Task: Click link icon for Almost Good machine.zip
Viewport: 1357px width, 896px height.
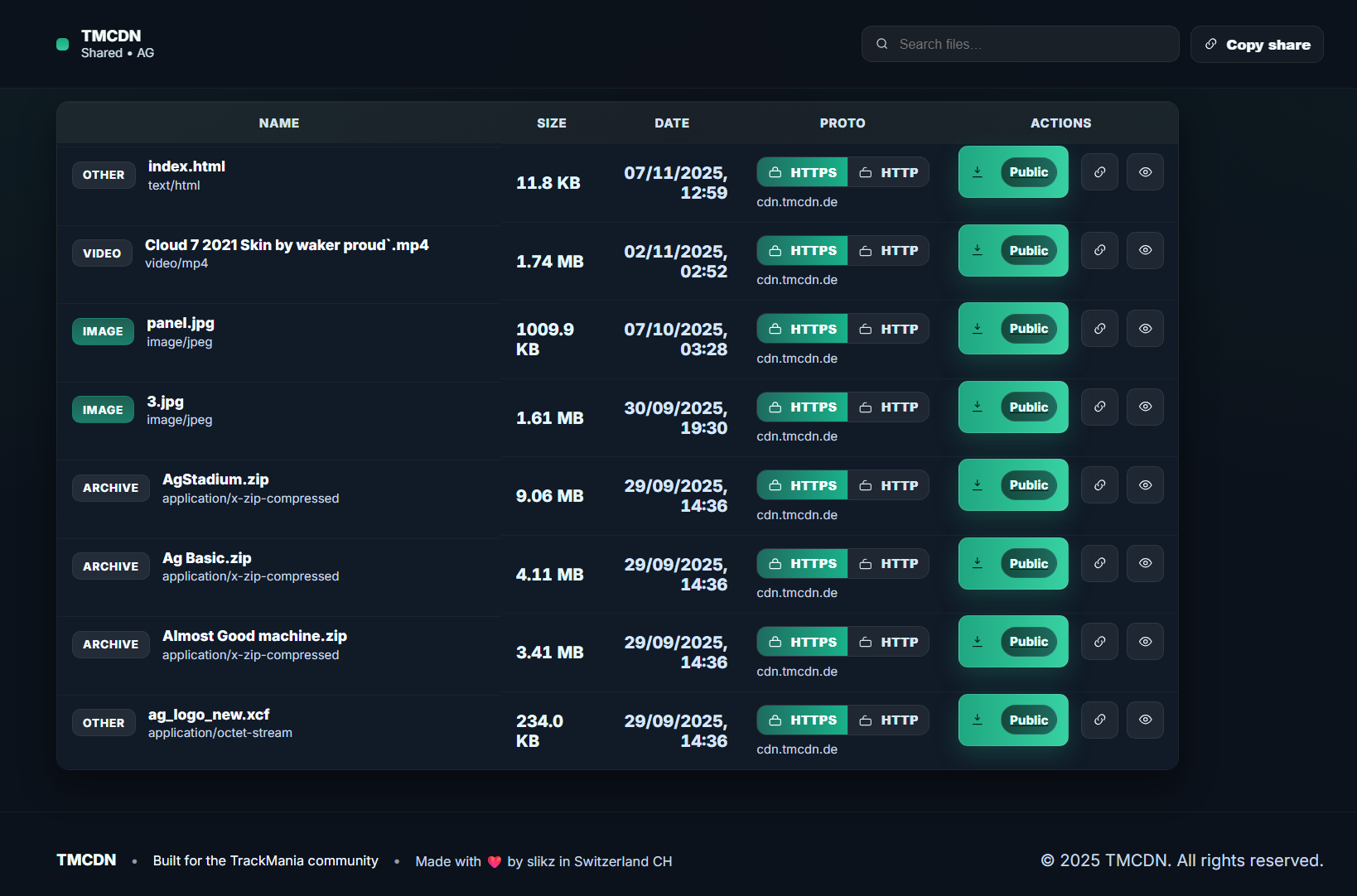Action: [x=1099, y=642]
